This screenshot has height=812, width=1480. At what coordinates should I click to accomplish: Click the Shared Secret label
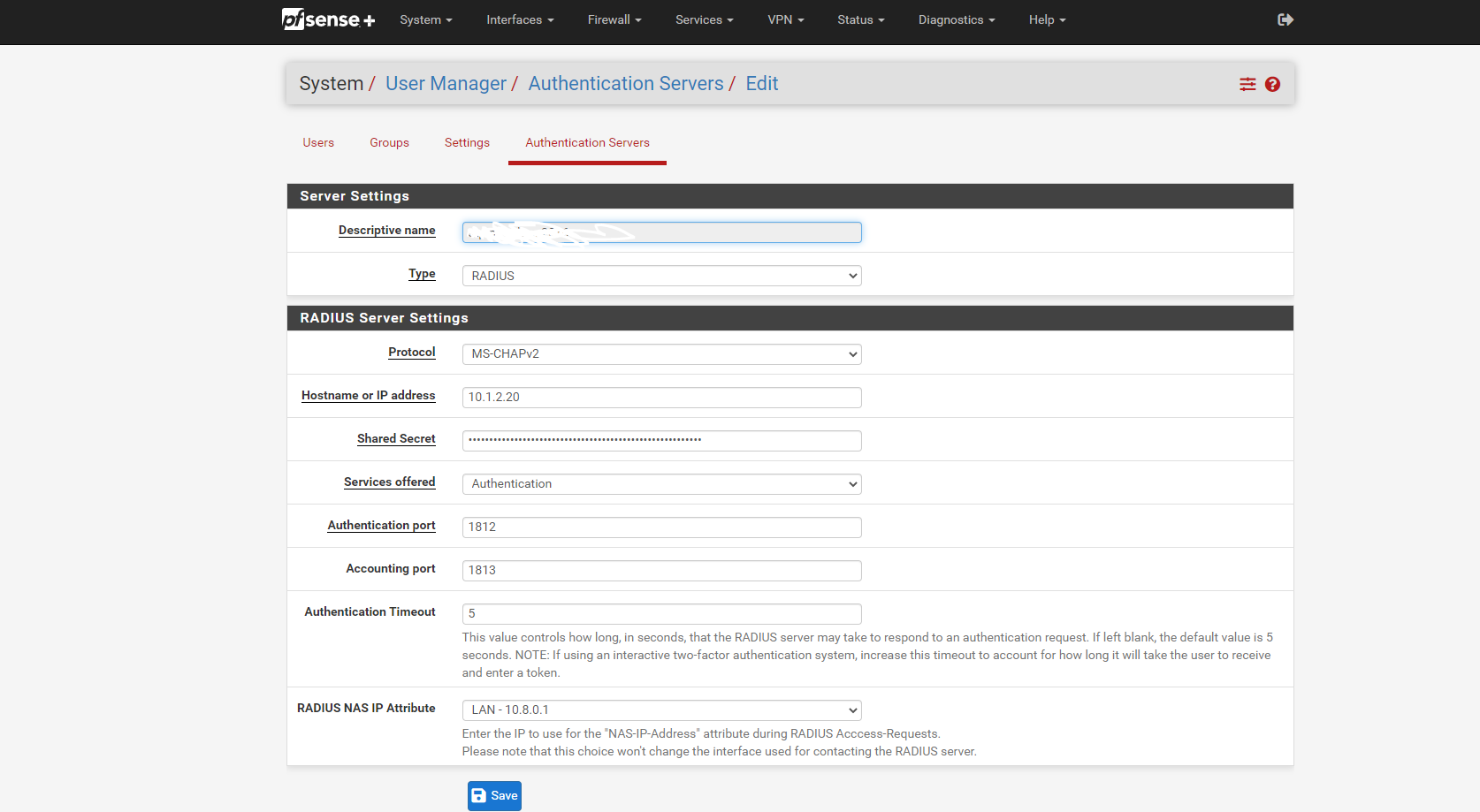point(396,438)
